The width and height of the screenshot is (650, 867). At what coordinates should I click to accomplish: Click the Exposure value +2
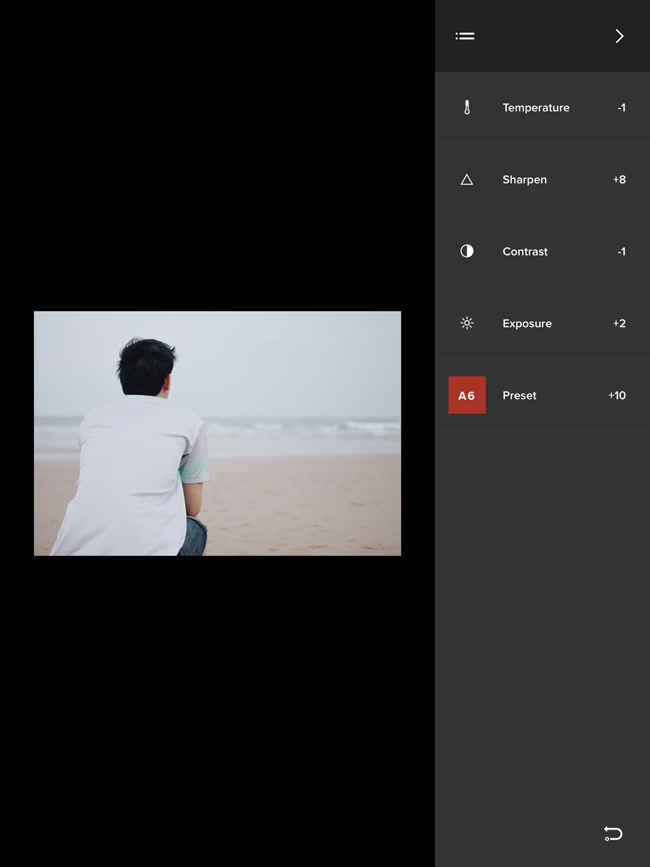[x=619, y=323]
